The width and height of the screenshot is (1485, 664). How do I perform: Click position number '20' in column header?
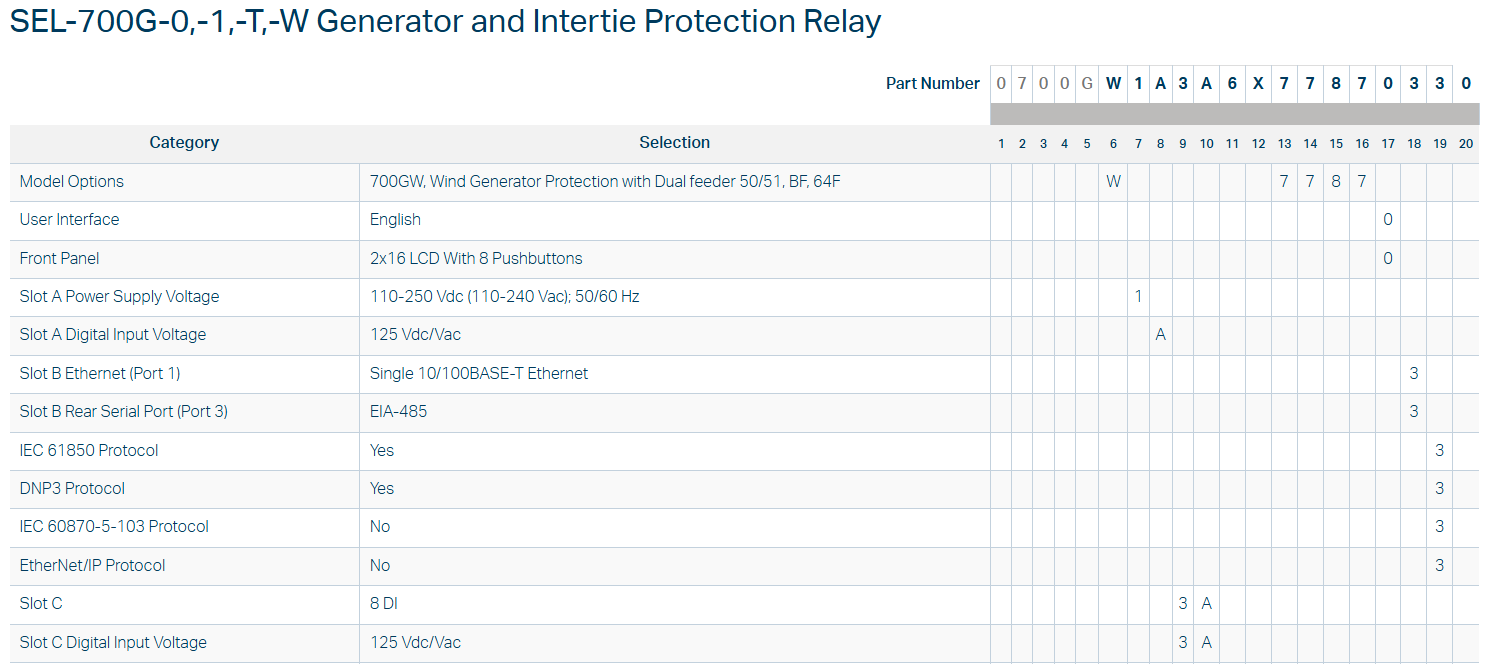(1466, 144)
